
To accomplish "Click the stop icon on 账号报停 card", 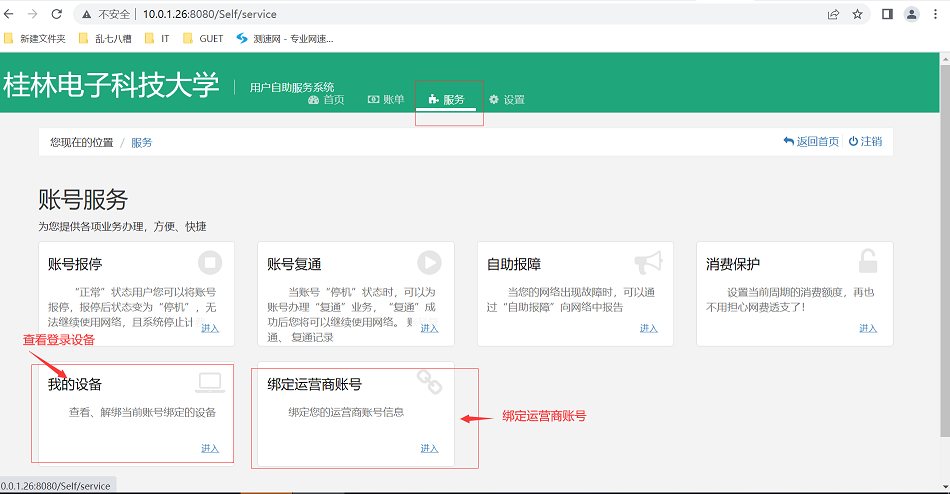I will click(210, 263).
